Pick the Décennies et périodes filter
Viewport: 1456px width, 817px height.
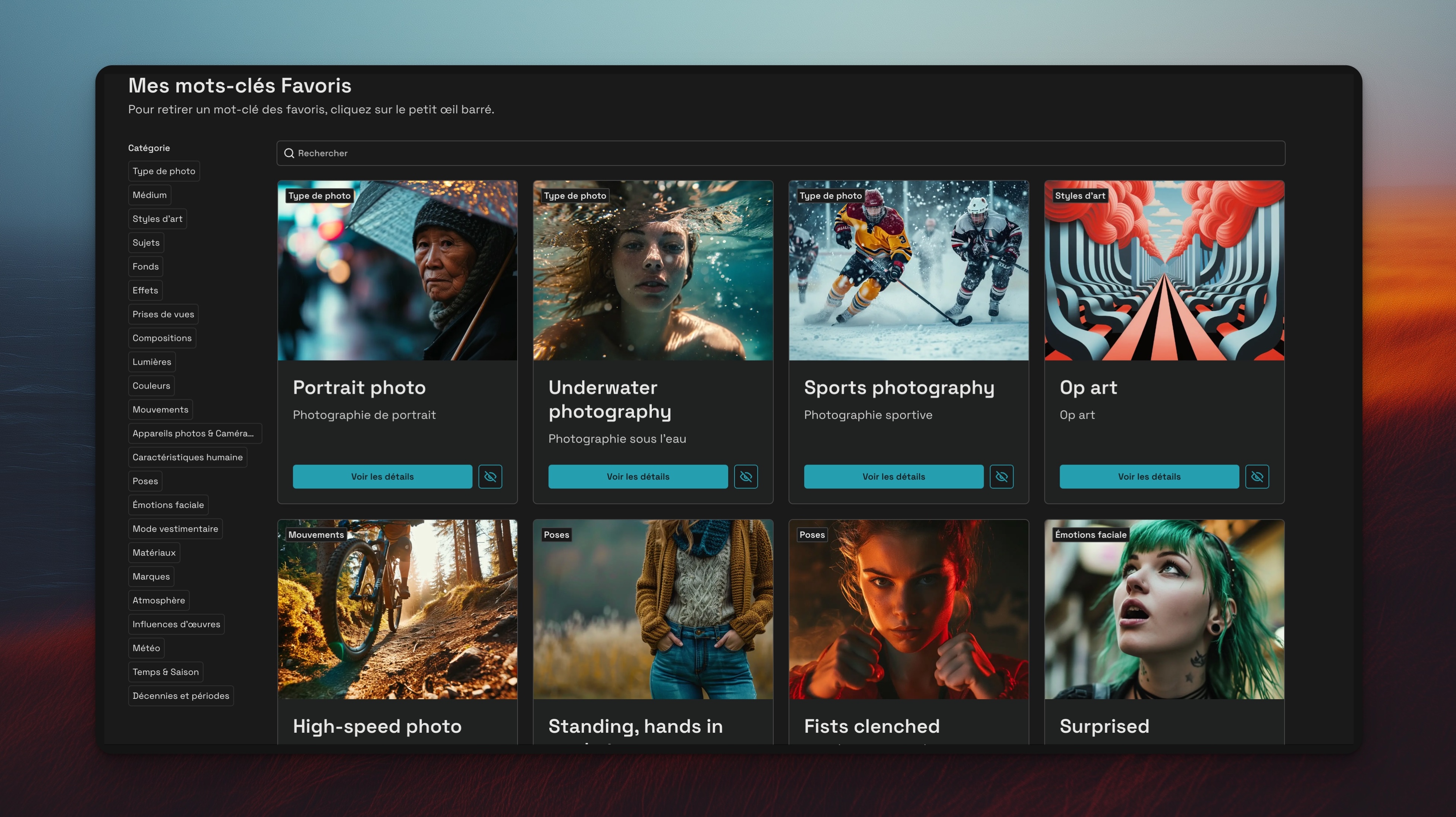180,696
